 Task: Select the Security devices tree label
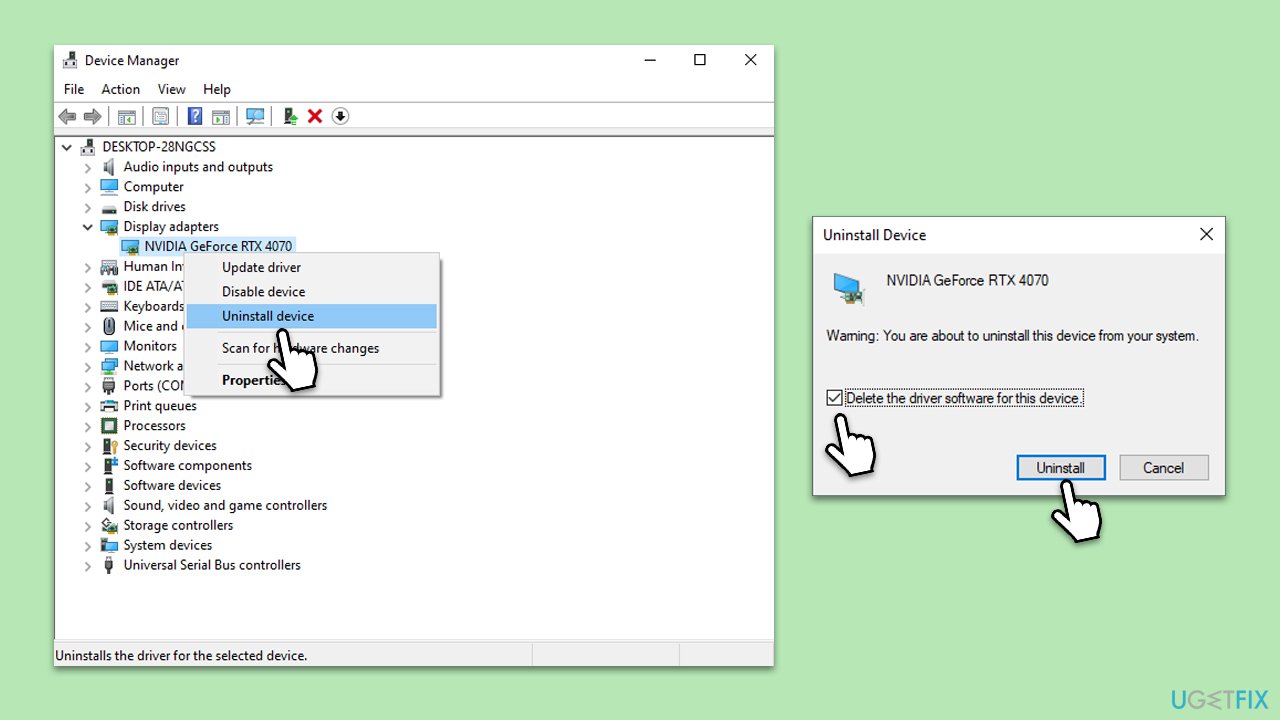pos(170,446)
